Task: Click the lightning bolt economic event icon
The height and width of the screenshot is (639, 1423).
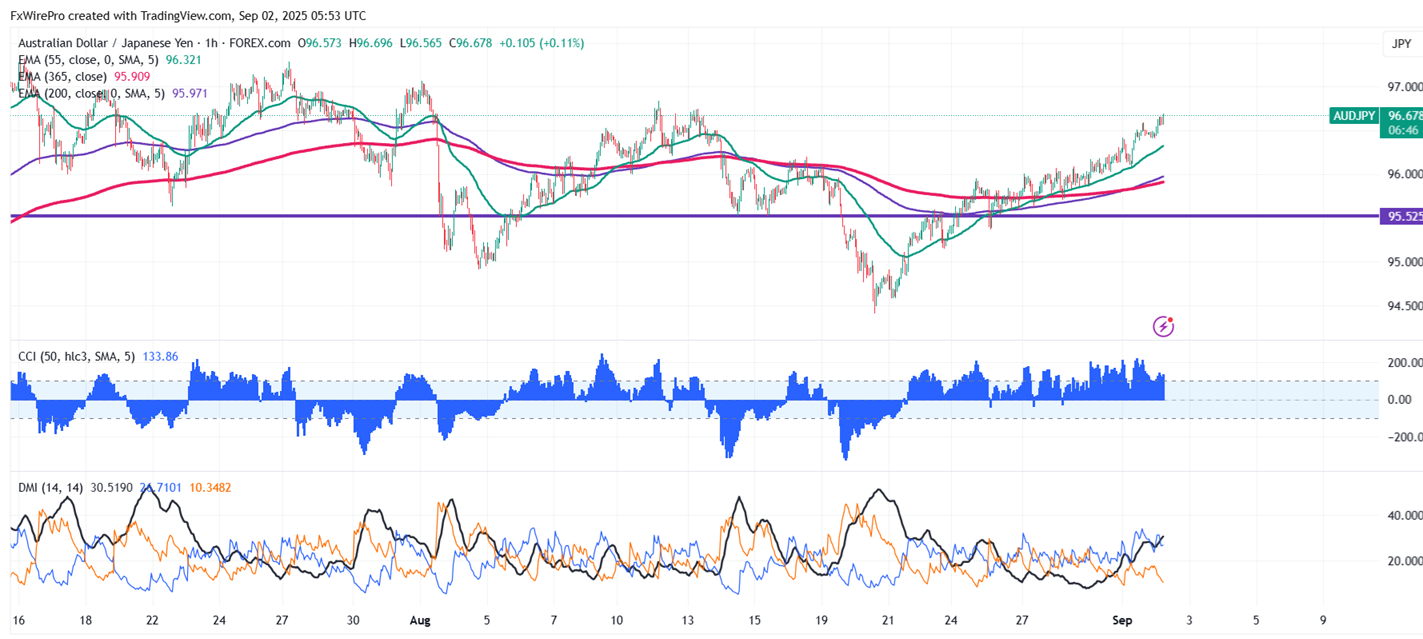Action: pos(1163,325)
